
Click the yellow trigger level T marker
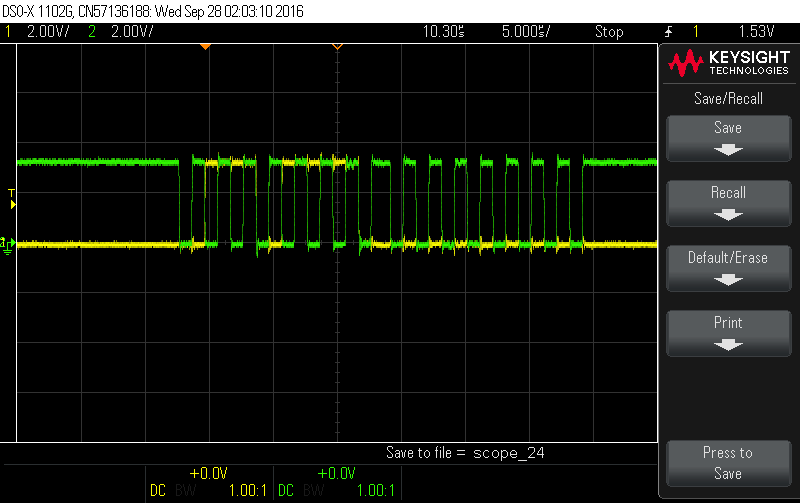coord(12,199)
